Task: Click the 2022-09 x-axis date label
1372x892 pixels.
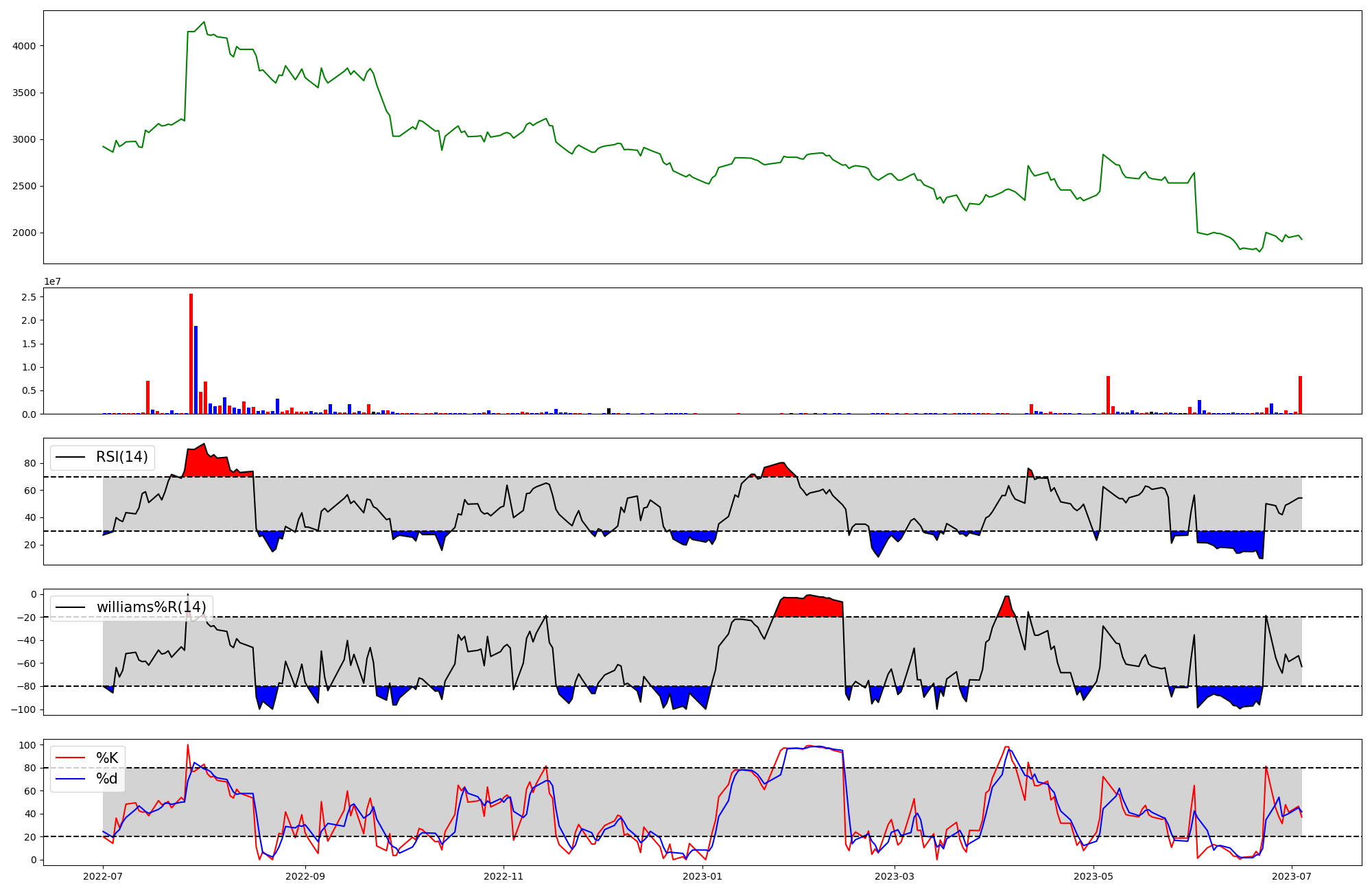Action: 305,876
